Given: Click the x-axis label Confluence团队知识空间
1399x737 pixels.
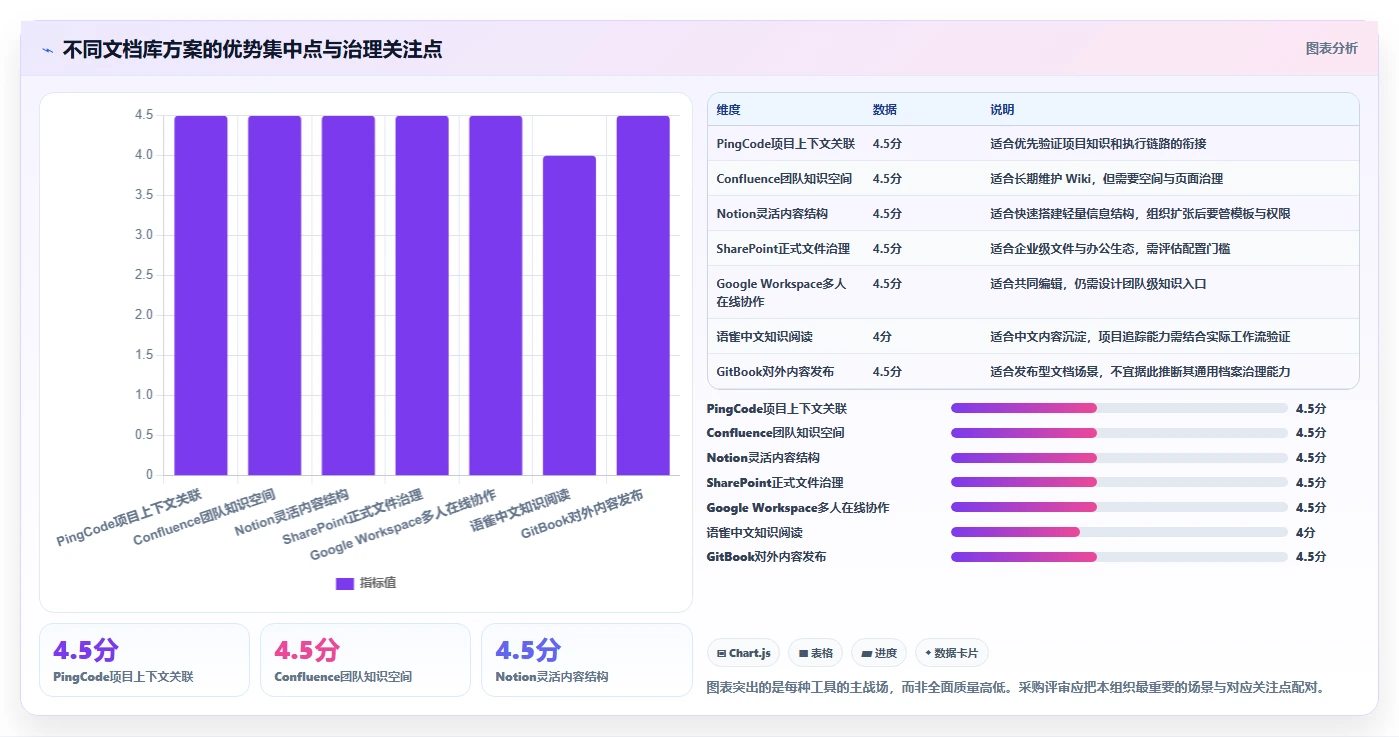Looking at the screenshot, I should 204,517.
